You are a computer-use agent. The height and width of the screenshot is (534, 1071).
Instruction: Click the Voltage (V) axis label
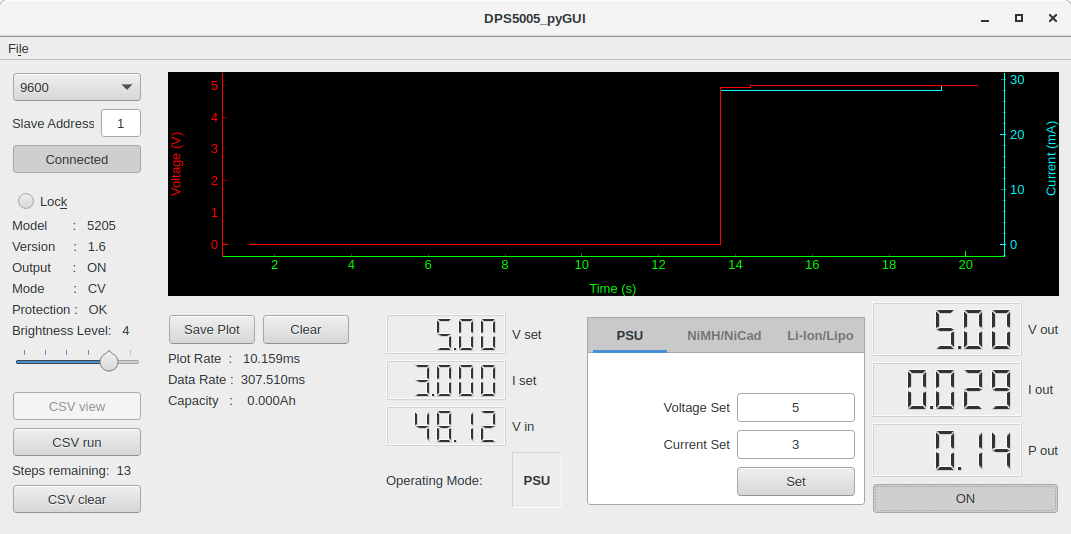[x=177, y=165]
